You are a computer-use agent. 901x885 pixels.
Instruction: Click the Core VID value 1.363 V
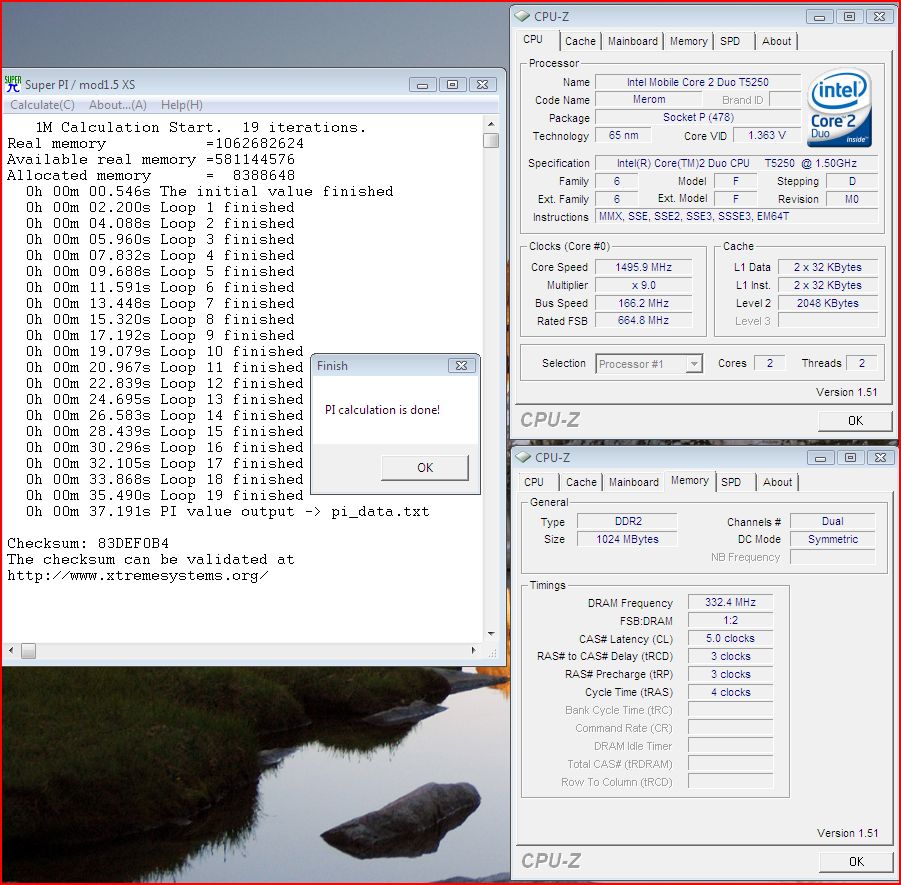767,135
